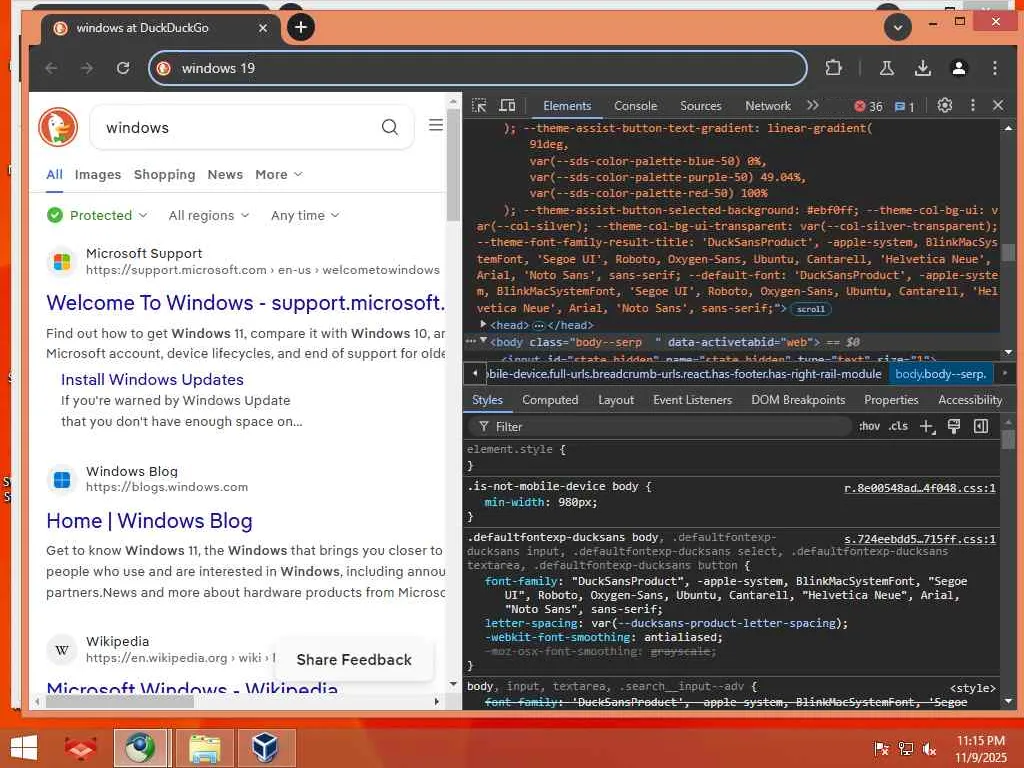Open the DOM Breakpoints pane tab
This screenshot has height=768, width=1024.
point(798,400)
